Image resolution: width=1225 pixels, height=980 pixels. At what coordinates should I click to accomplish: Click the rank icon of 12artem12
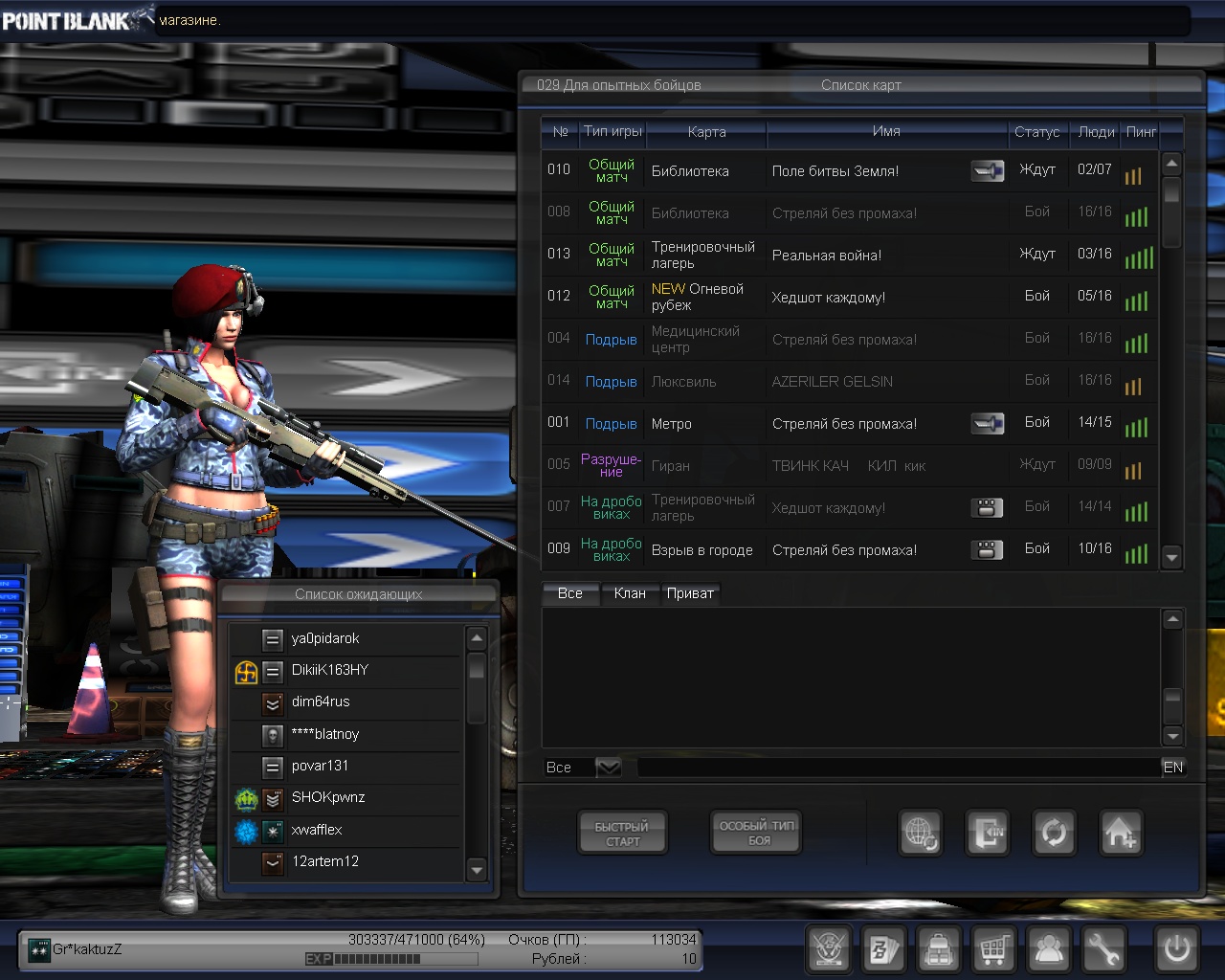(x=273, y=862)
